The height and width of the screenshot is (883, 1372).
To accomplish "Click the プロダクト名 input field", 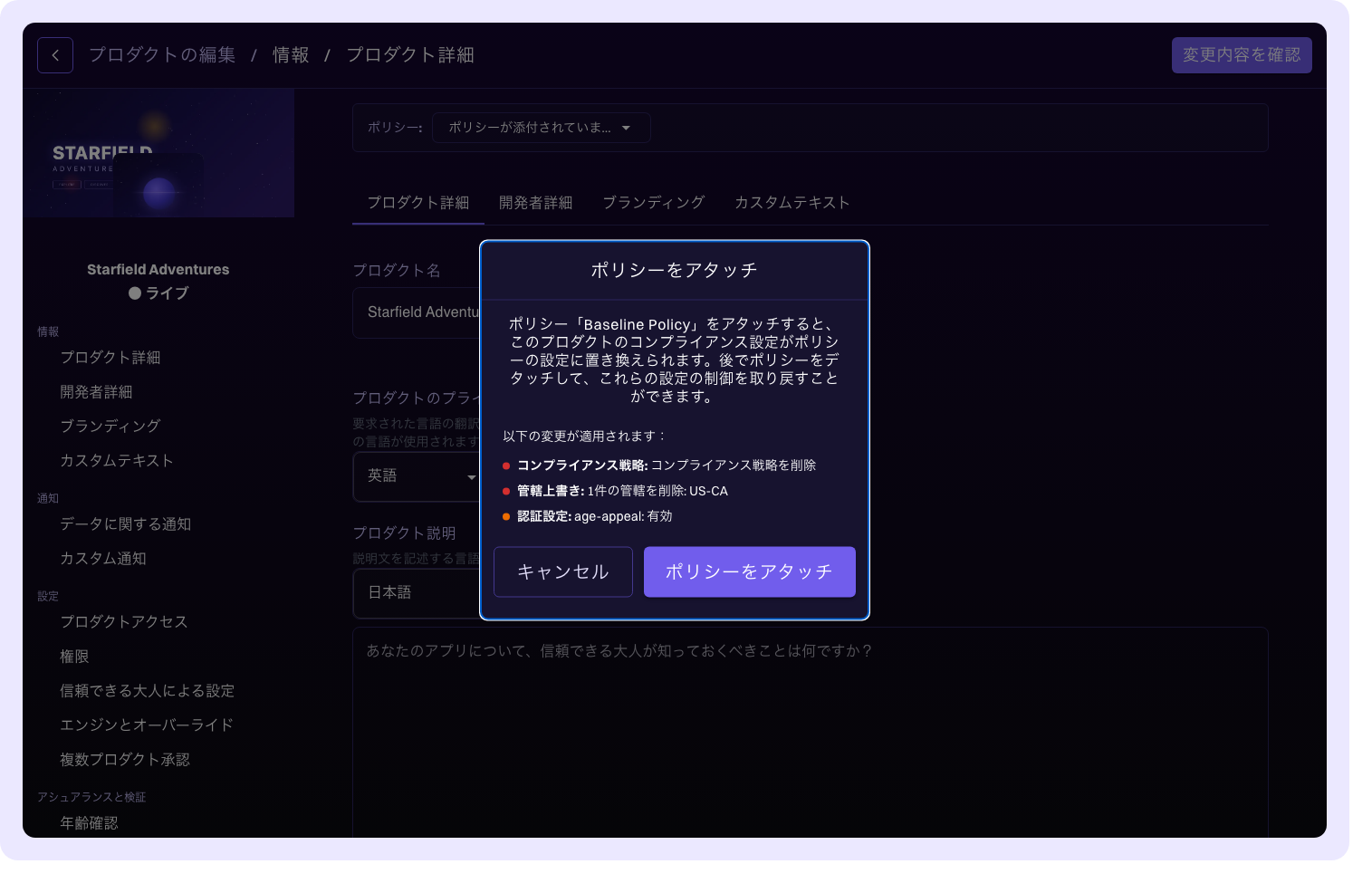I will pos(417,312).
